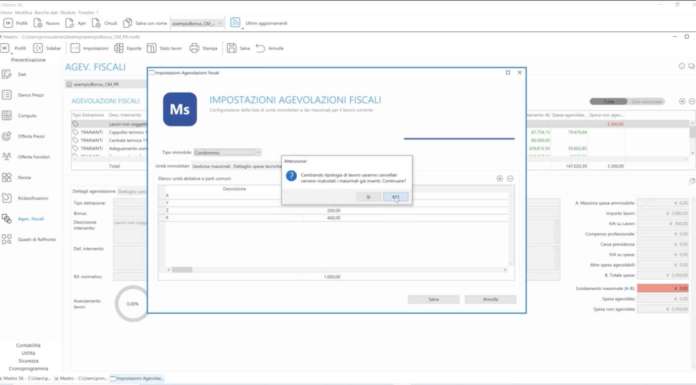Switch to the Dettaglio spese tecniche tab
The height and width of the screenshot is (385, 696).
click(x=257, y=166)
